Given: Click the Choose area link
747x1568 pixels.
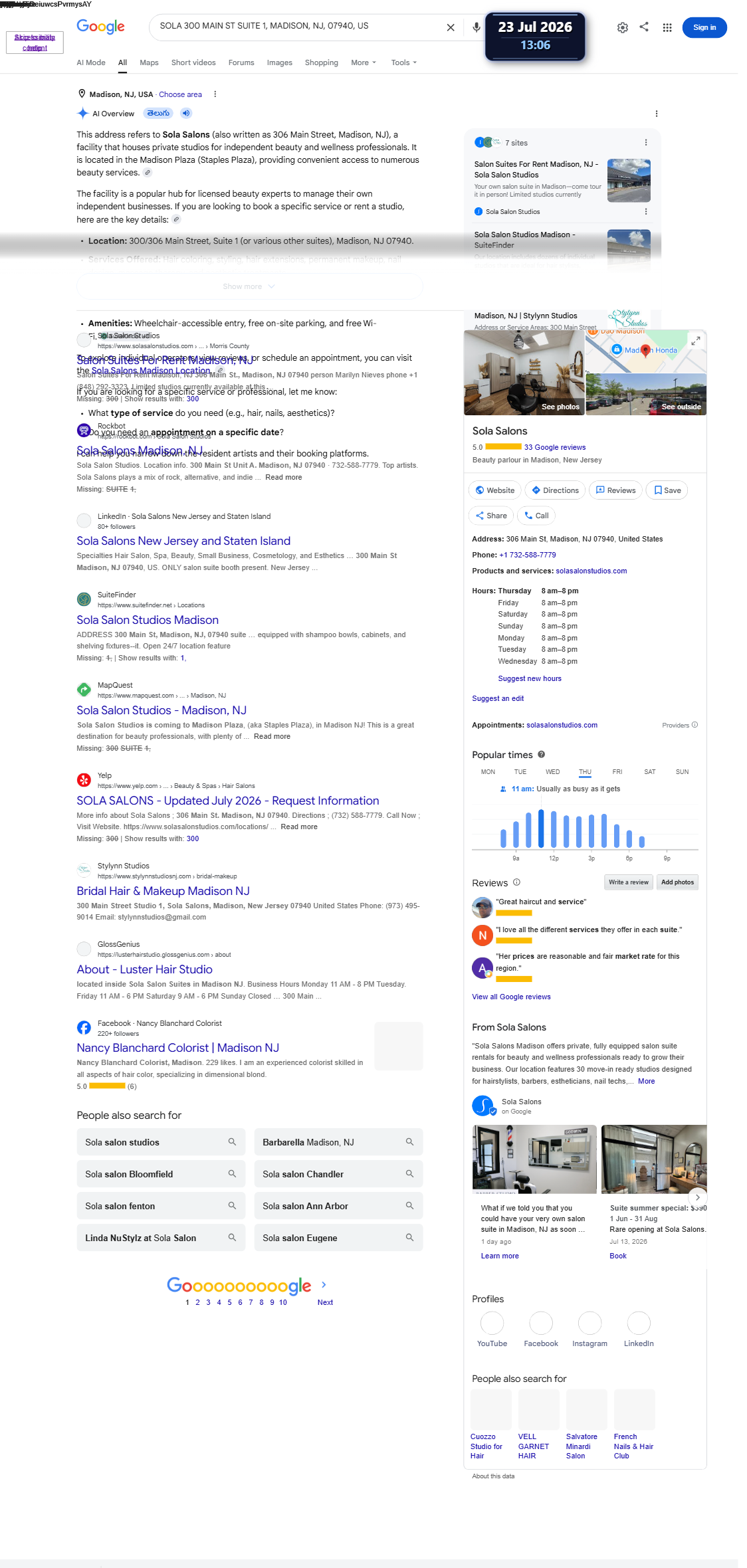Looking at the screenshot, I should tap(180, 94).
